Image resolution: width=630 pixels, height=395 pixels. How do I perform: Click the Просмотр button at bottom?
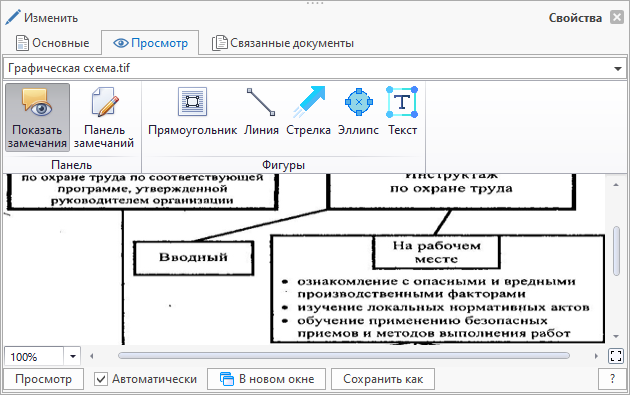[x=43, y=379]
